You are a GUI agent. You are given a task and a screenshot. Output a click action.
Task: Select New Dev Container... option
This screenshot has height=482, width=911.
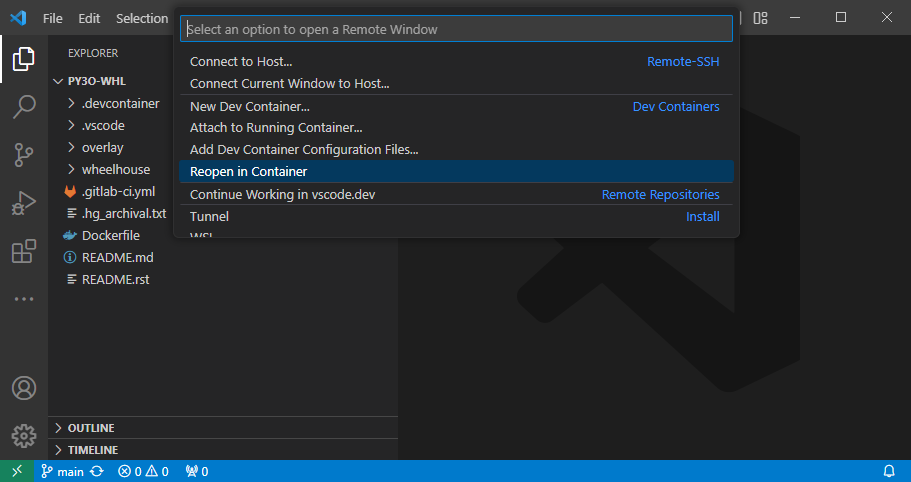(456, 106)
